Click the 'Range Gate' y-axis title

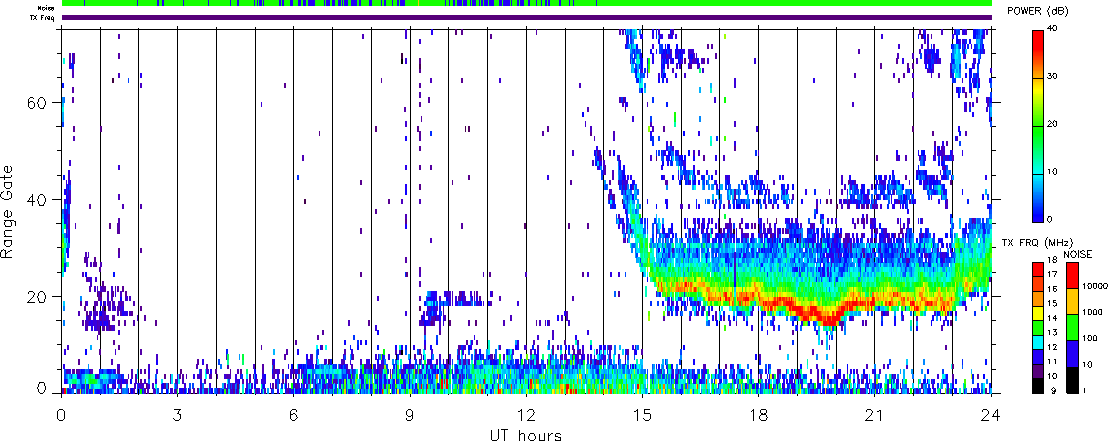coord(8,211)
